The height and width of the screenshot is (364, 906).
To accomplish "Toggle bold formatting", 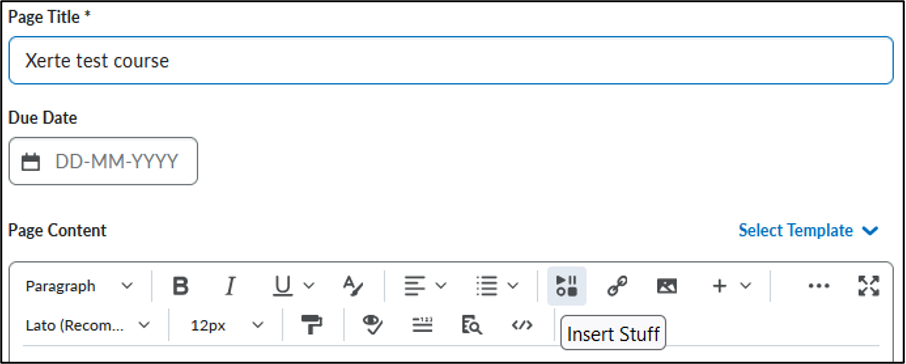I will pyautogui.click(x=181, y=286).
